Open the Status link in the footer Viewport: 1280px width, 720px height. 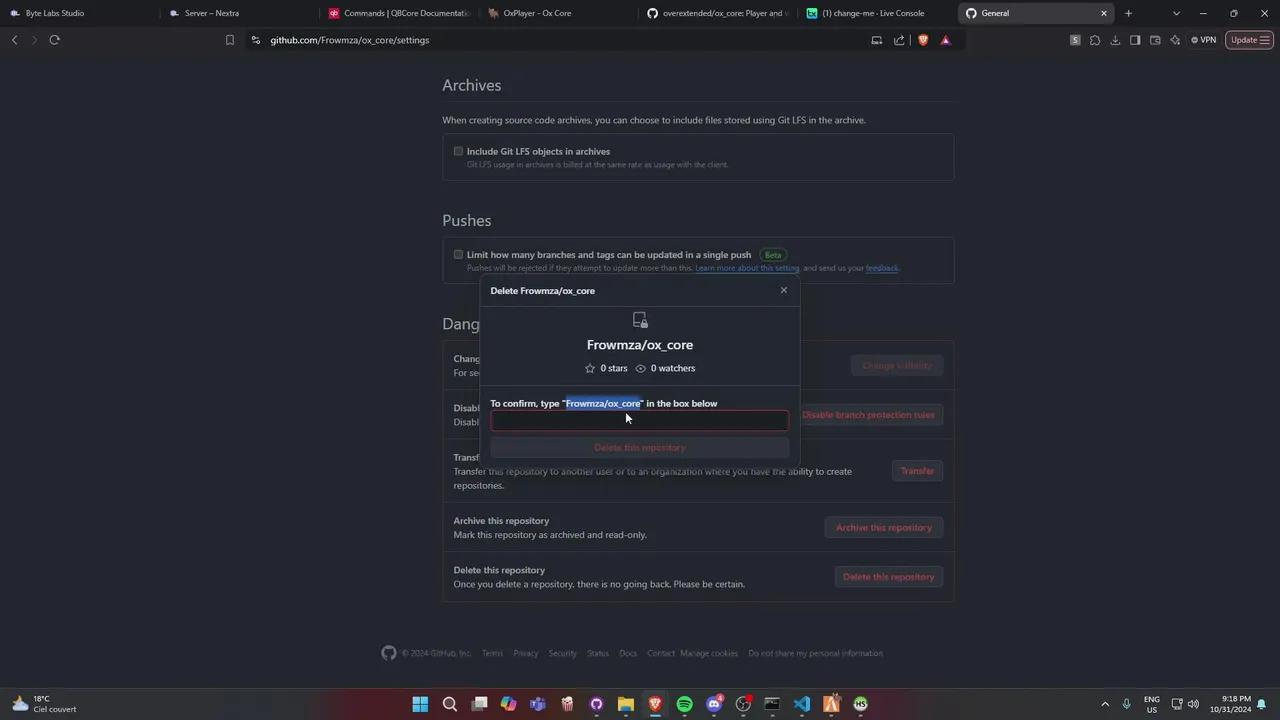pos(598,653)
